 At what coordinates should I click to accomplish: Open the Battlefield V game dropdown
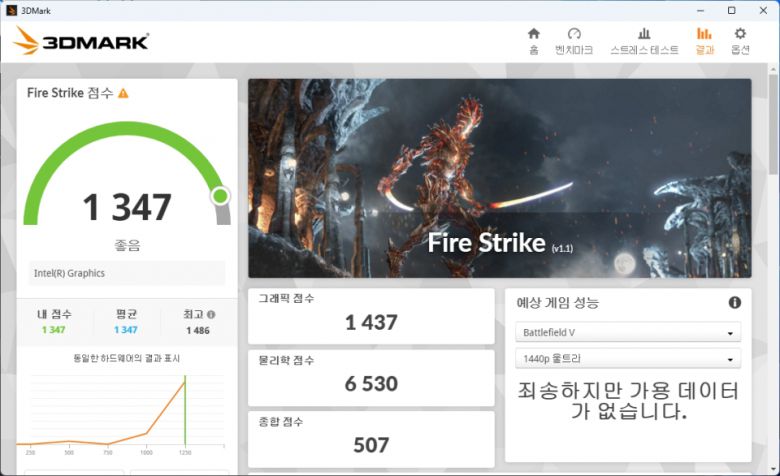pyautogui.click(x=628, y=332)
